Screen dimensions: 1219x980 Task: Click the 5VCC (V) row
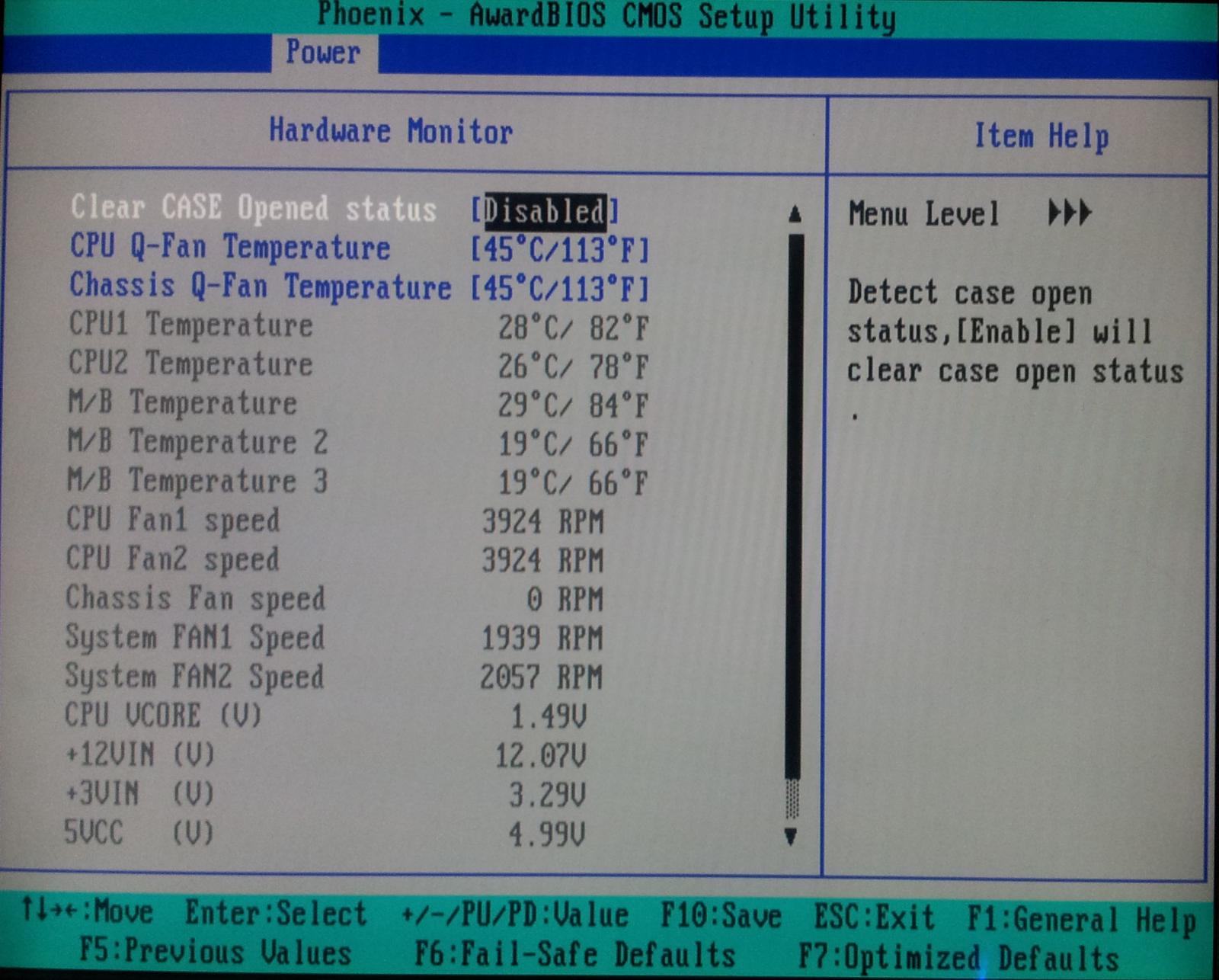(326, 833)
